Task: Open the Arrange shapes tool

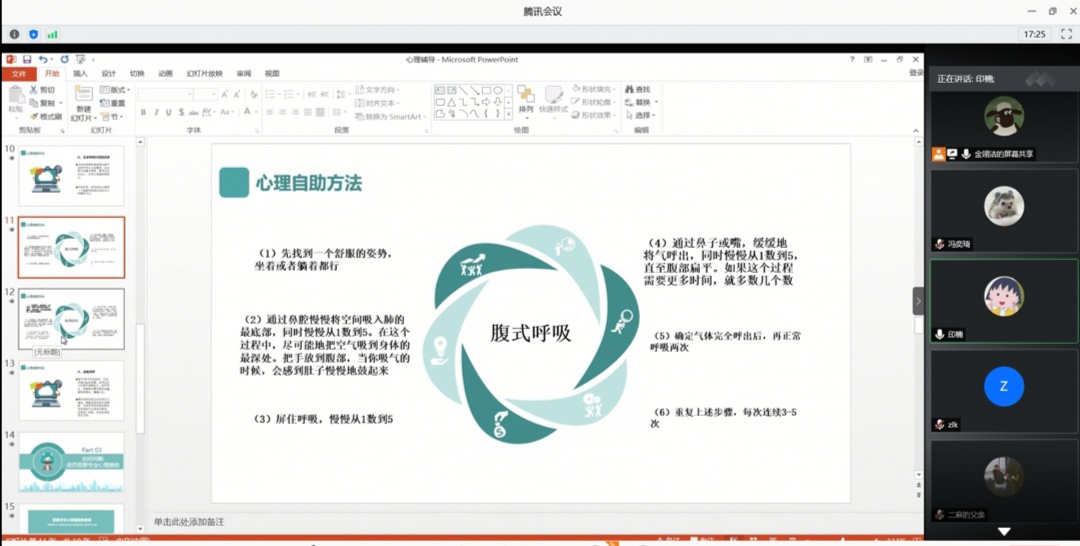Action: click(x=526, y=99)
